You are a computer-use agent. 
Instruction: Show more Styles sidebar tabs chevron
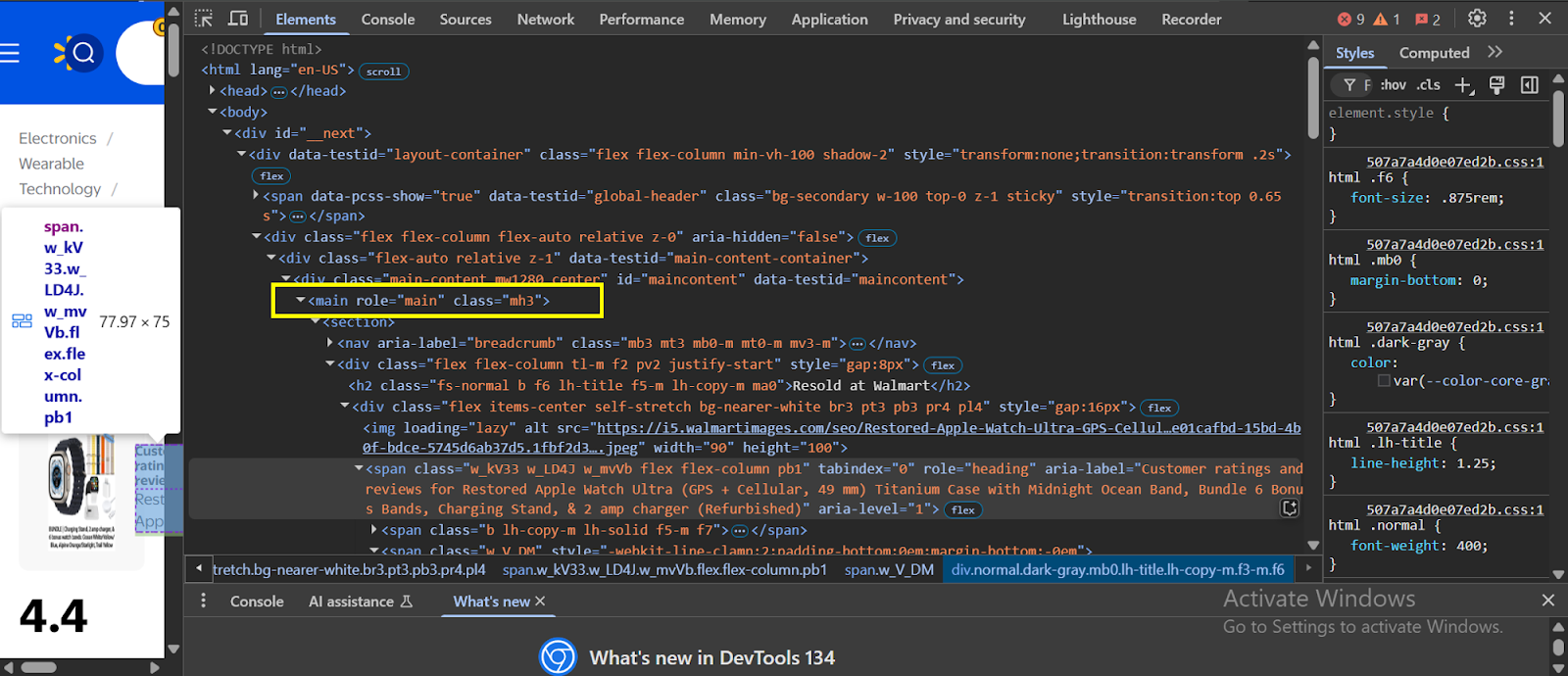coord(1494,52)
